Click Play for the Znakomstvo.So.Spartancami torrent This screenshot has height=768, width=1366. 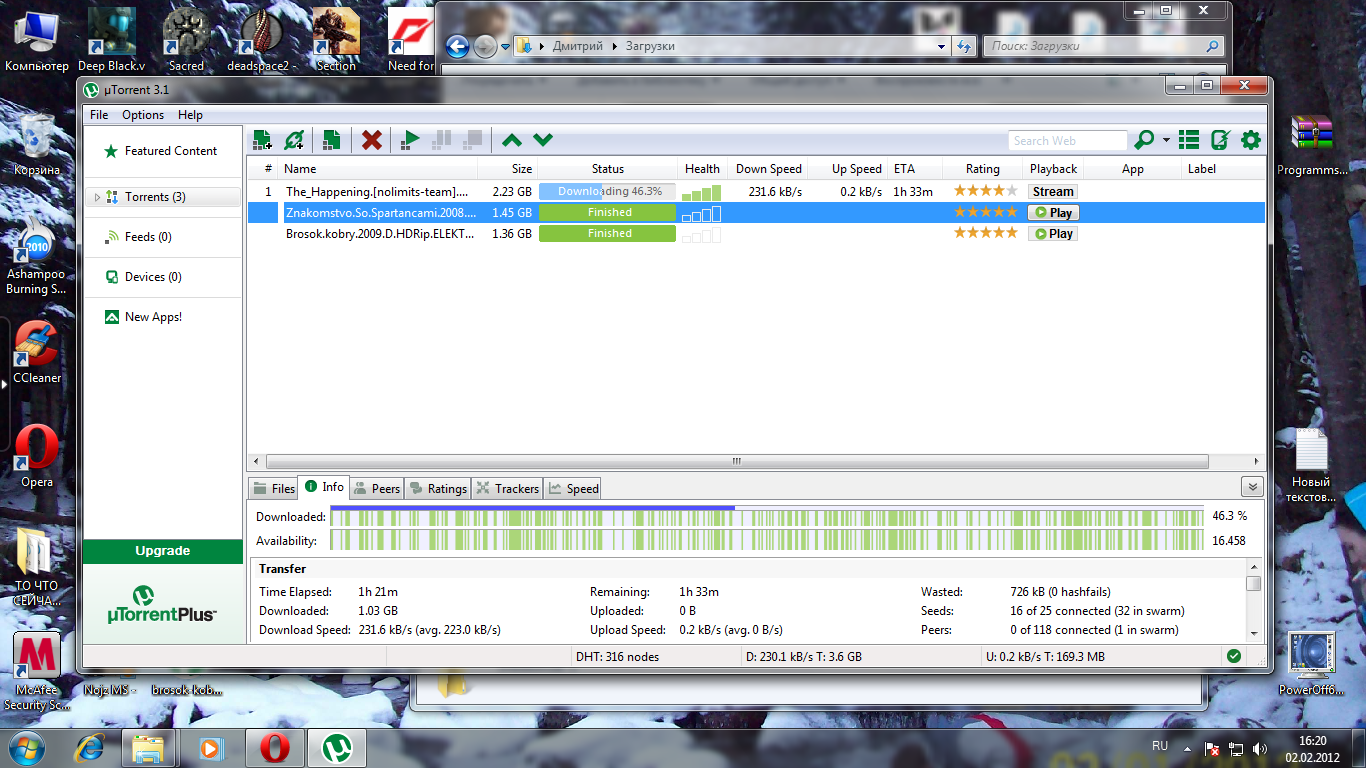1053,212
